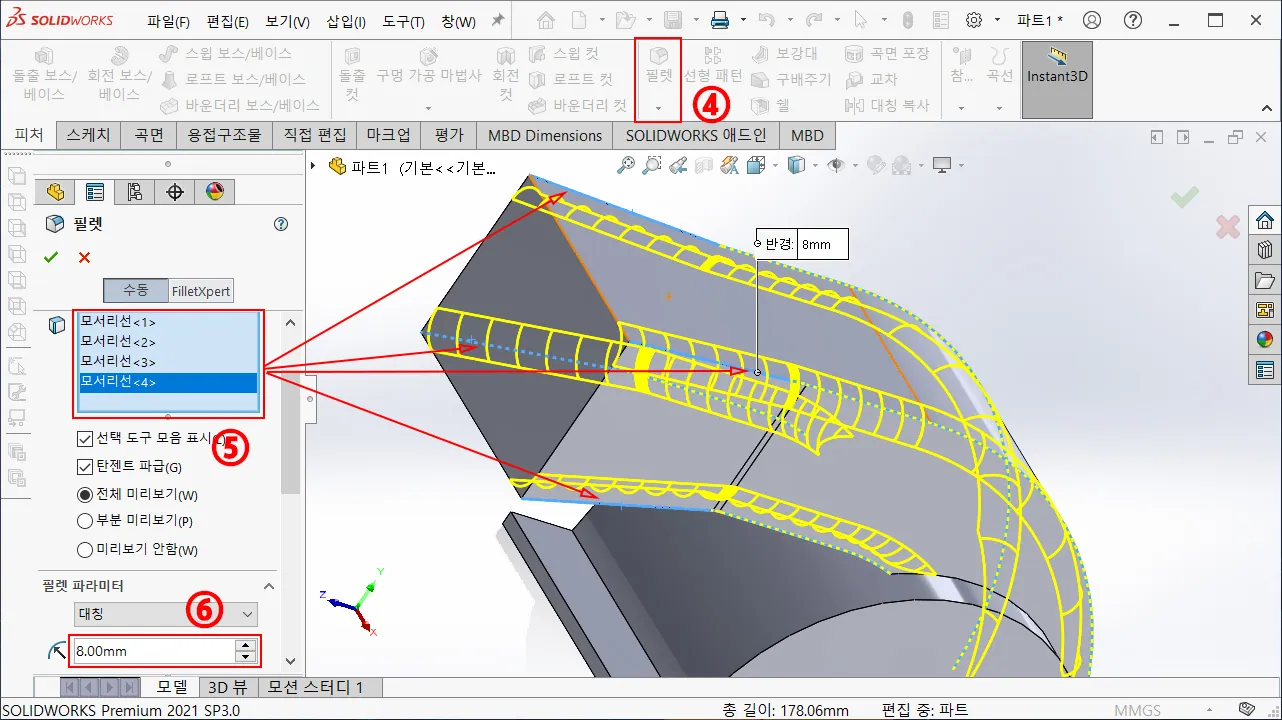Switch to the PropertyManager tab icon
Screen dimensions: 1282x720
tap(95, 192)
